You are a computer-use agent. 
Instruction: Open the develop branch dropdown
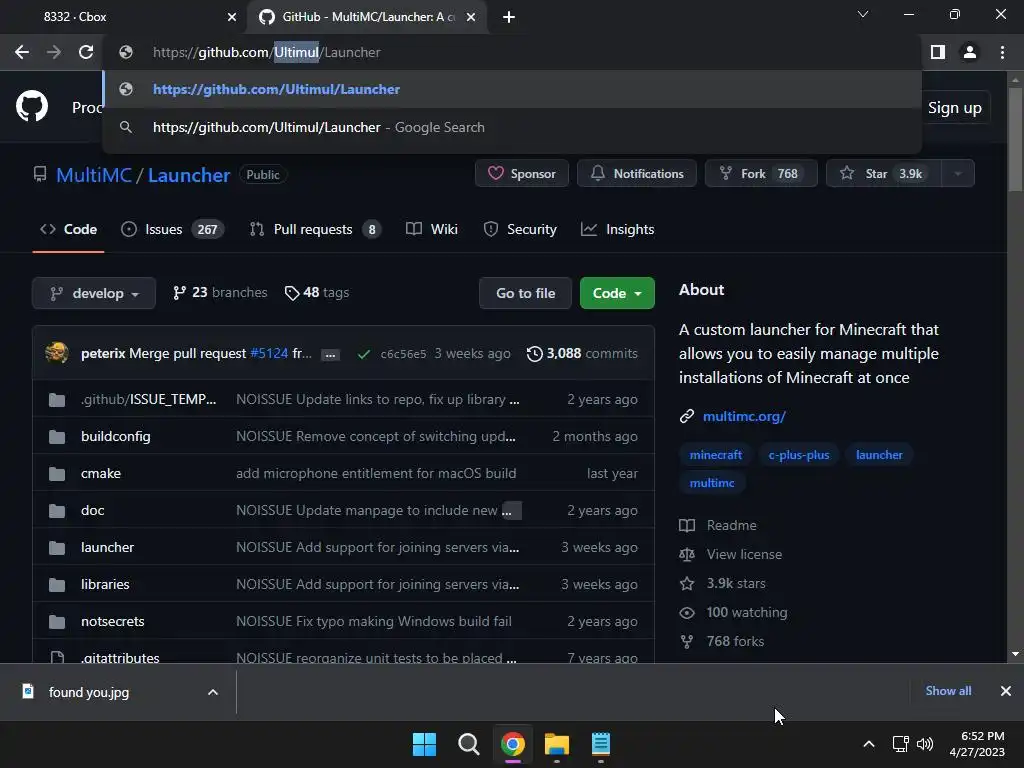tap(94, 293)
